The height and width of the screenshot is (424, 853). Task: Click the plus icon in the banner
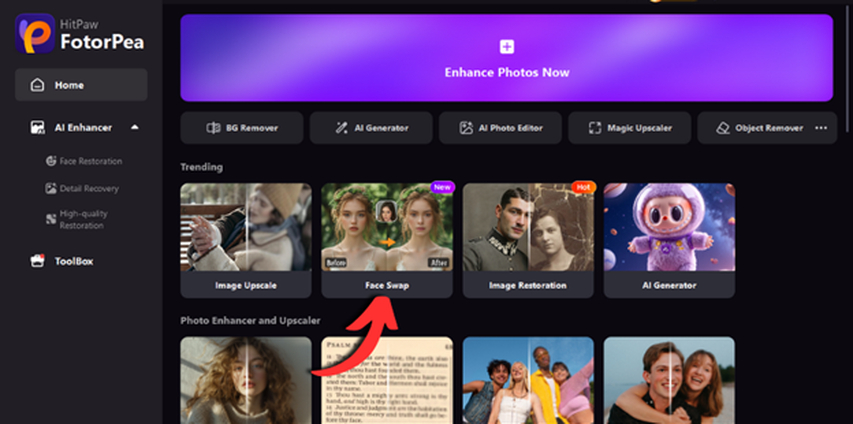pyautogui.click(x=506, y=47)
